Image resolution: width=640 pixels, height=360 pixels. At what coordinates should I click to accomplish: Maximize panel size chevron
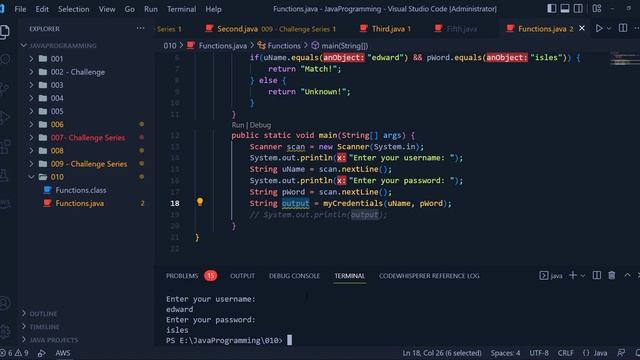coord(627,276)
